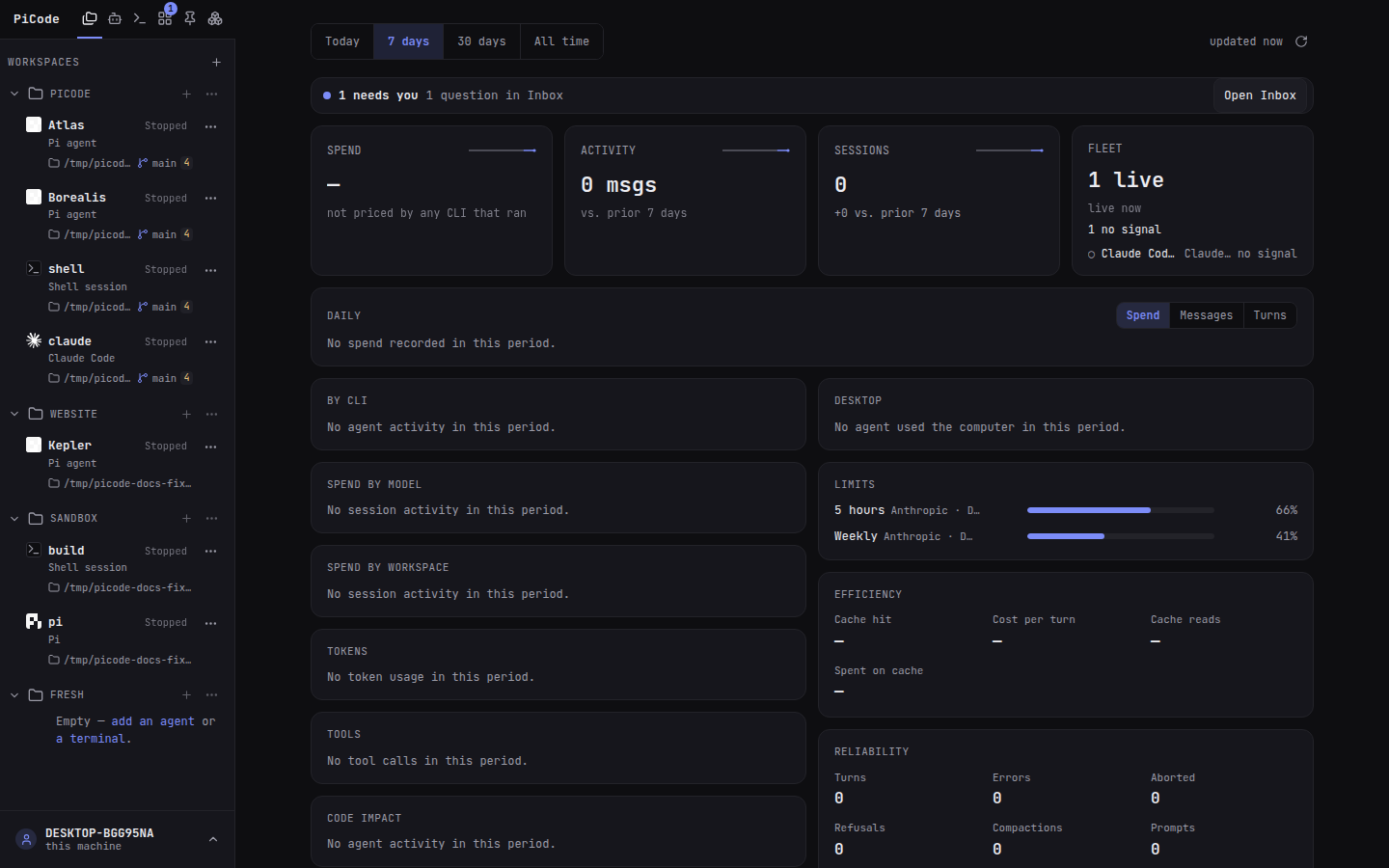This screenshot has width=1389, height=868.
Task: Collapse the PICODE workspace group
Action: 14,94
